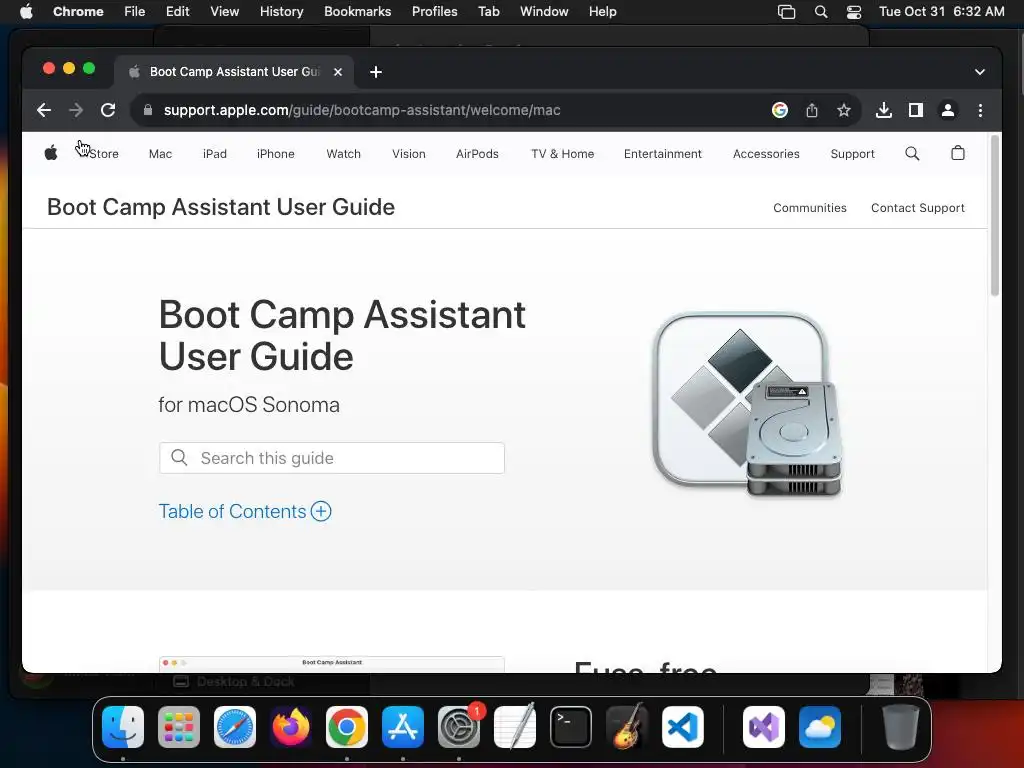Open Accessories nav link
Viewport: 1024px width, 768px height.
click(766, 154)
